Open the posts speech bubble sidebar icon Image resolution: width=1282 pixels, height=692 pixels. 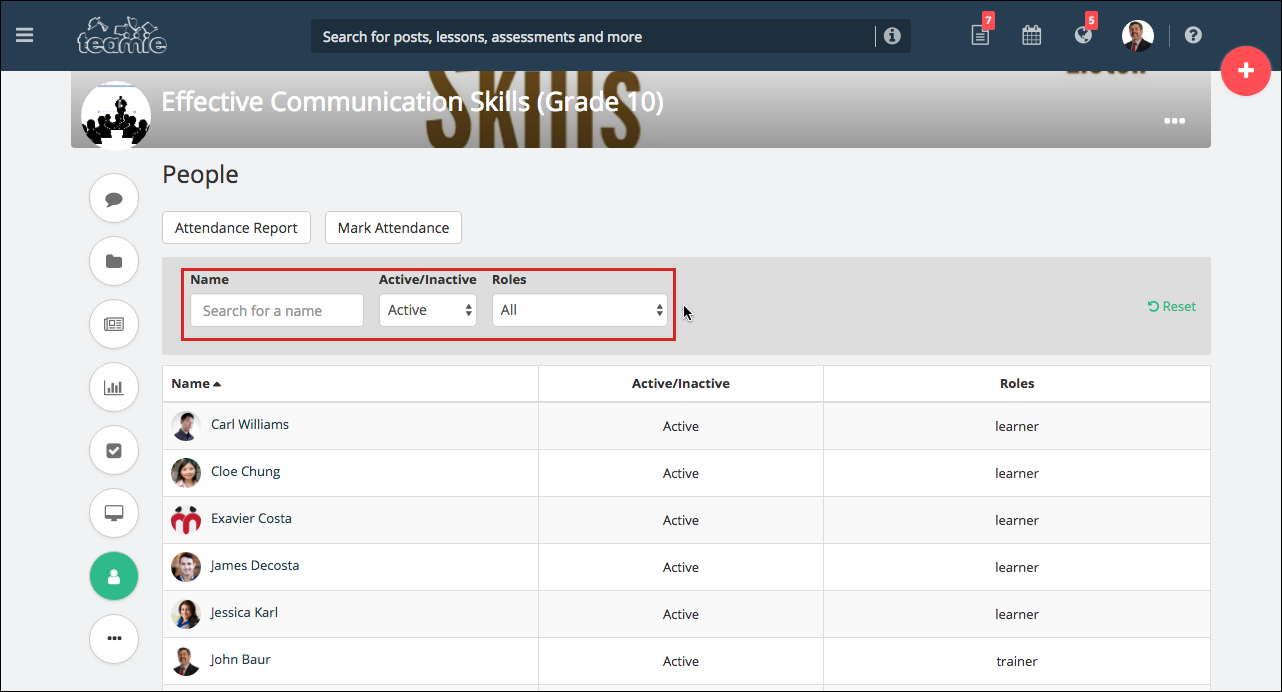(x=114, y=199)
